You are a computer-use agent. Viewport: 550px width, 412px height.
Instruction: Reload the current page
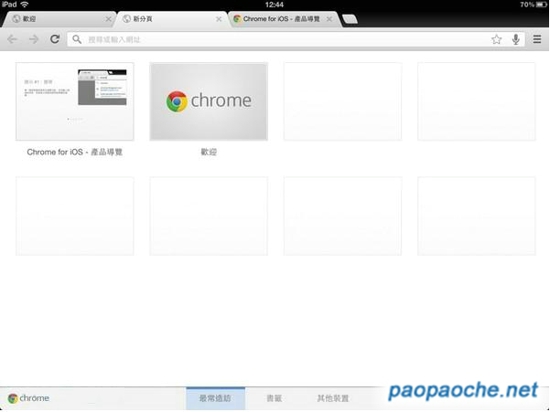point(55,39)
